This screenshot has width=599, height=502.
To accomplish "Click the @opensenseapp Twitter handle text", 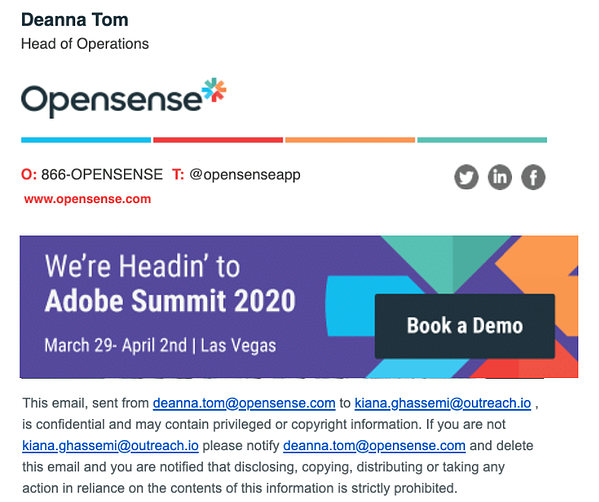I will tap(245, 175).
